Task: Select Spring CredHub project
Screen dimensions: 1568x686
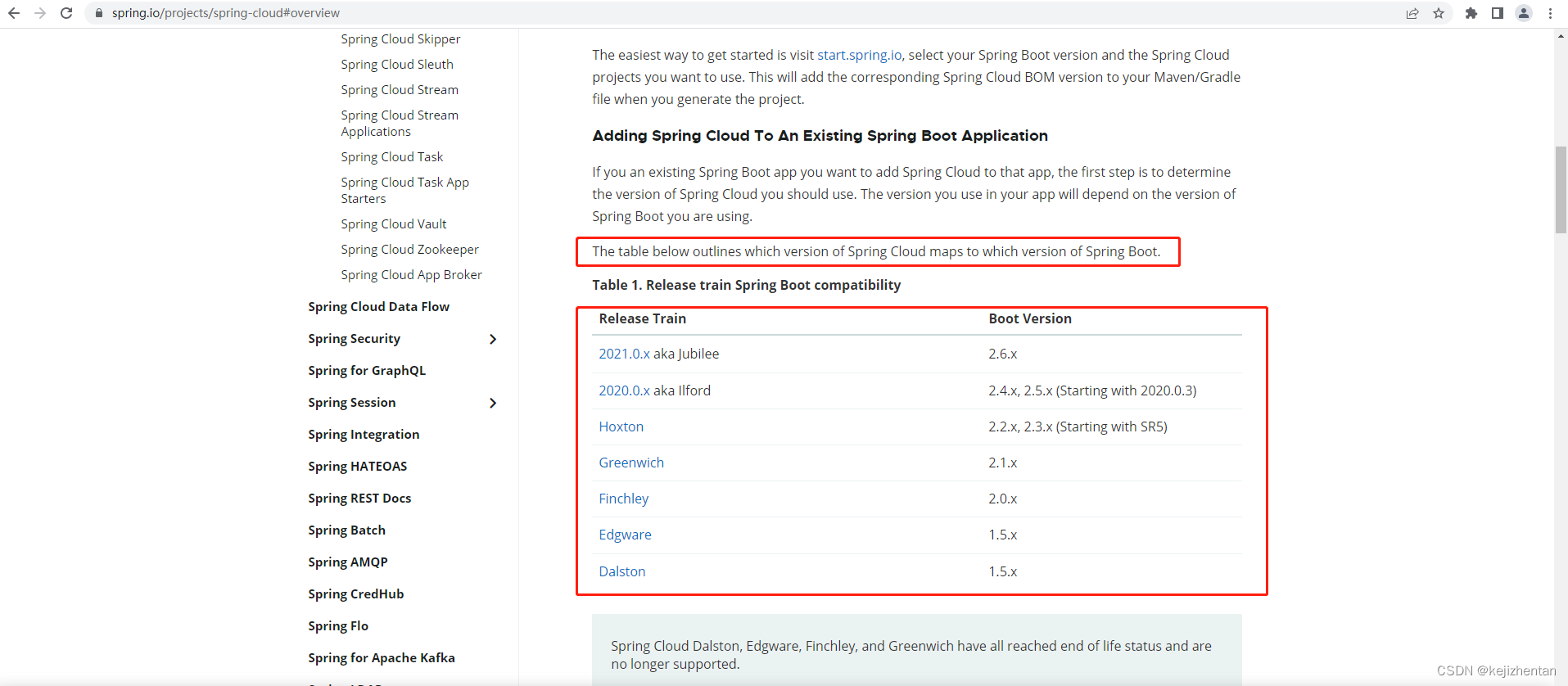Action: (356, 594)
